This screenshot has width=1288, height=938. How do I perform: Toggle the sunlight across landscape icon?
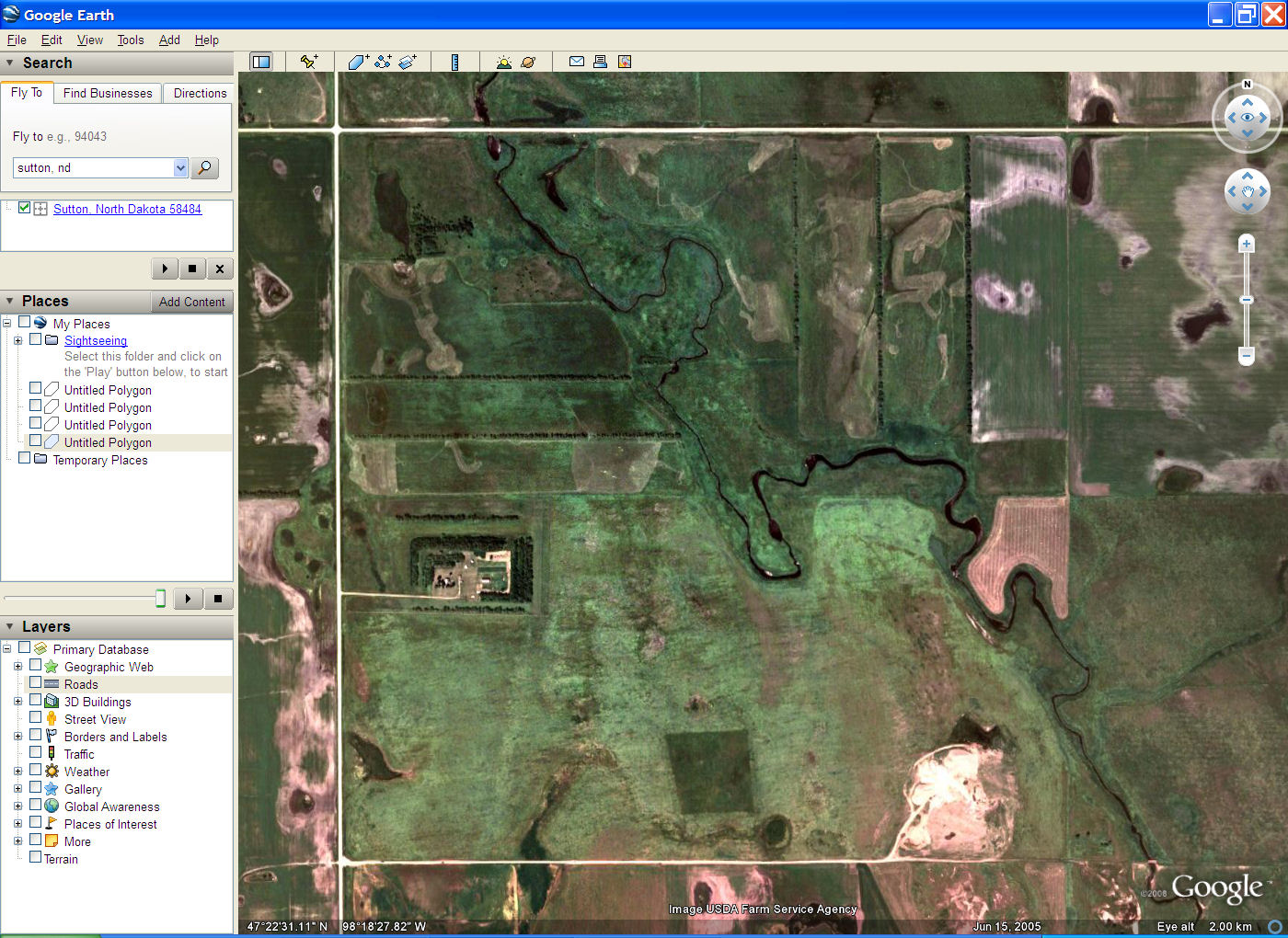point(503,62)
